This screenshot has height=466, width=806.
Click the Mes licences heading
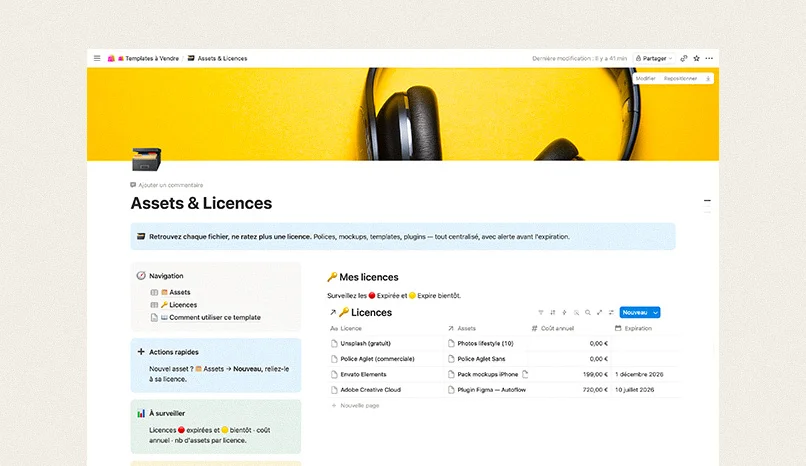363,277
